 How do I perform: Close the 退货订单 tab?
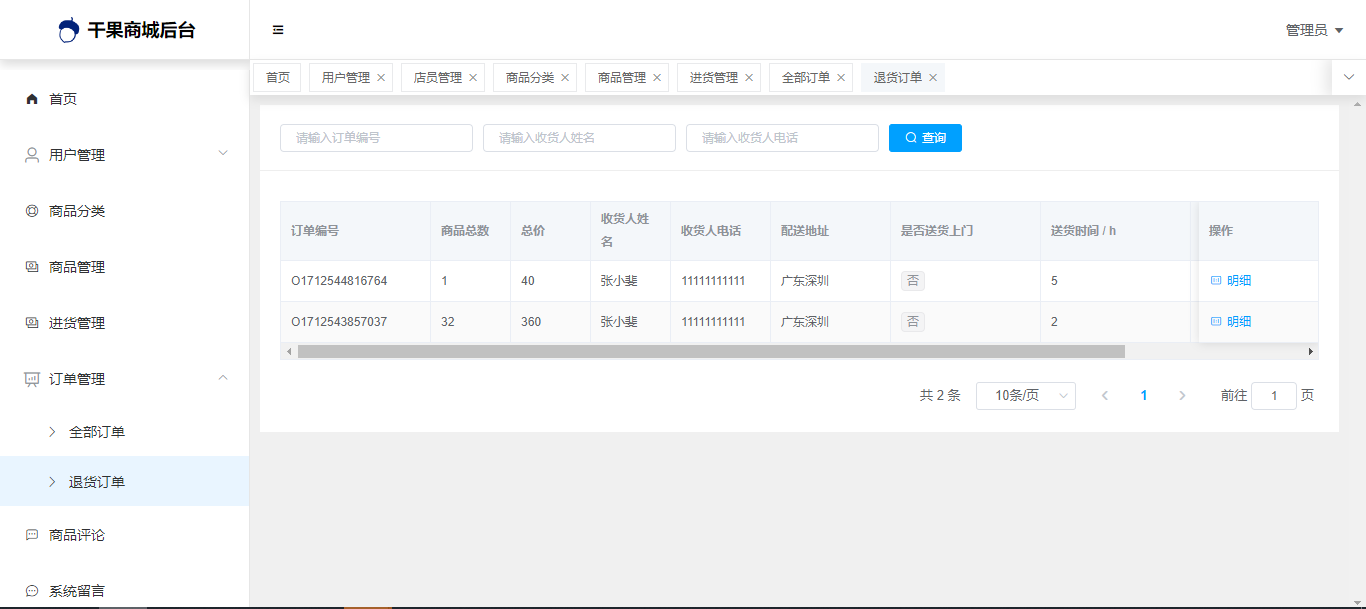[x=933, y=78]
